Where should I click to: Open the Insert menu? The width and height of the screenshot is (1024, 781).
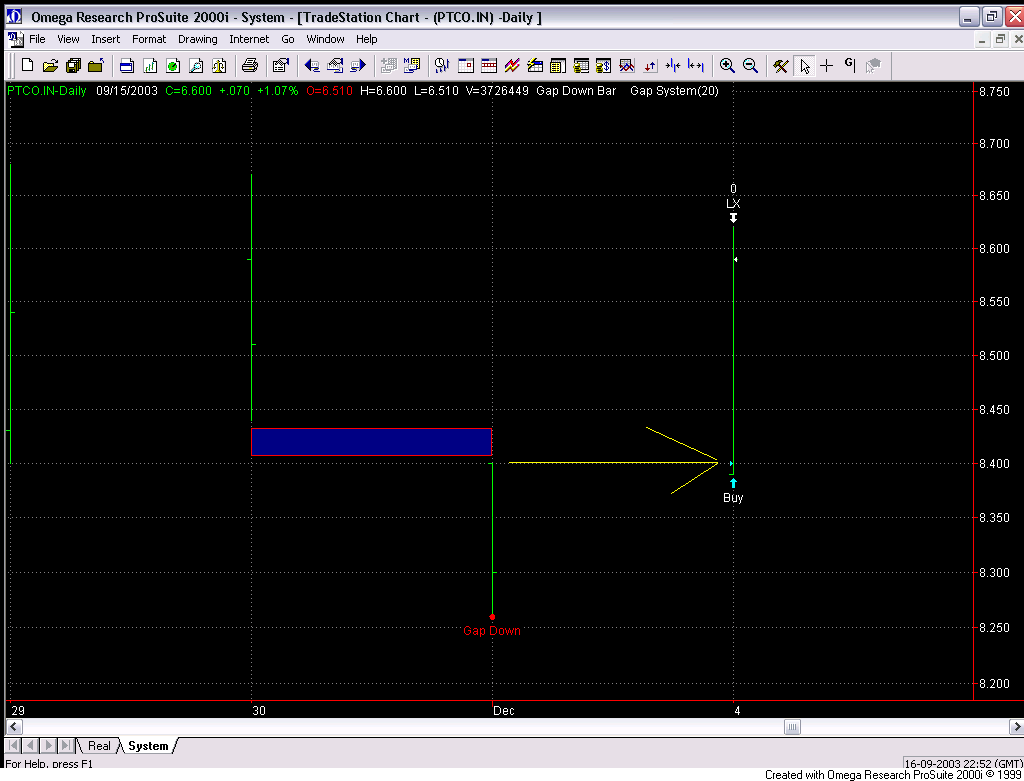(105, 39)
